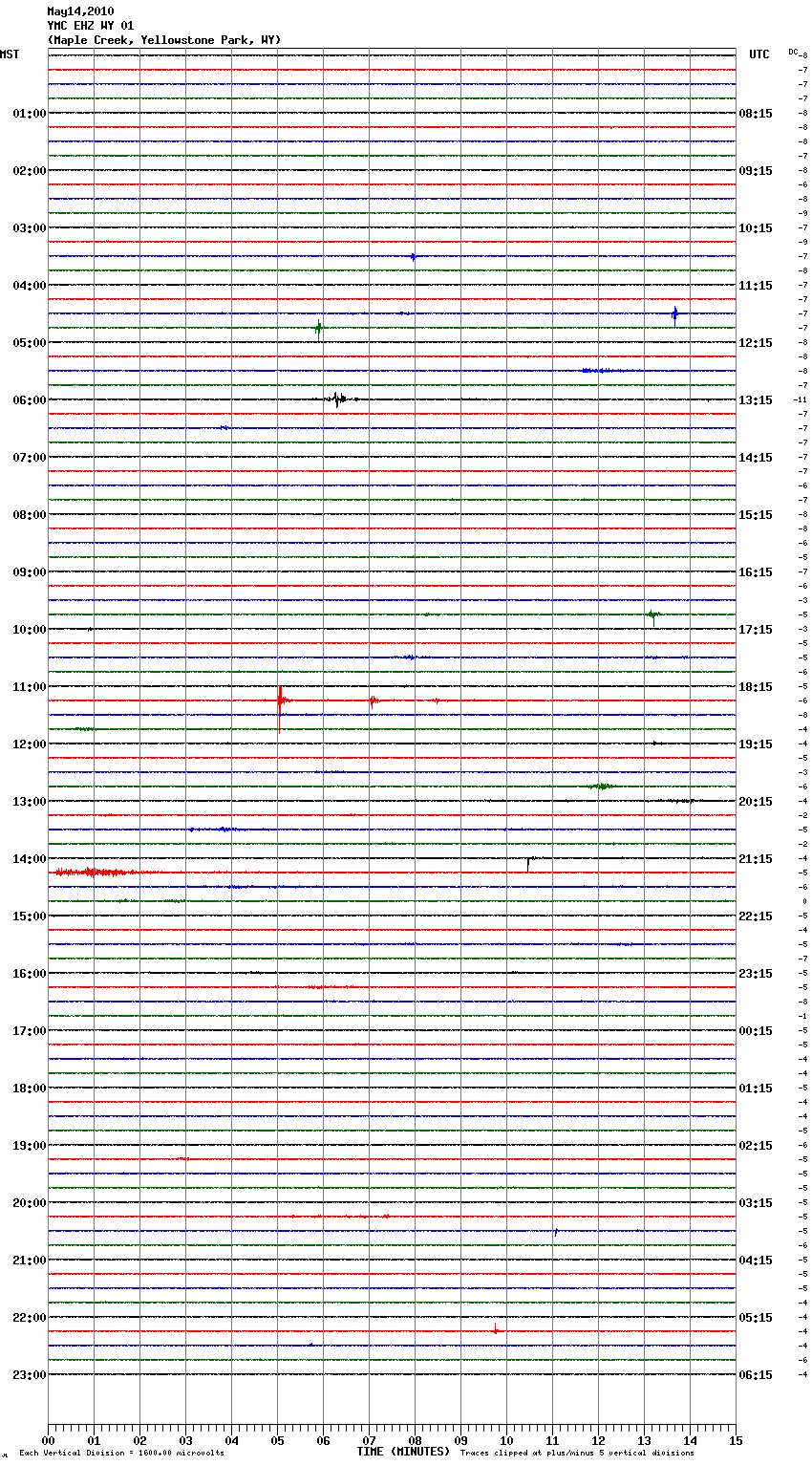
Task: Click minute 10 on the time axis
Action: 506,1440
